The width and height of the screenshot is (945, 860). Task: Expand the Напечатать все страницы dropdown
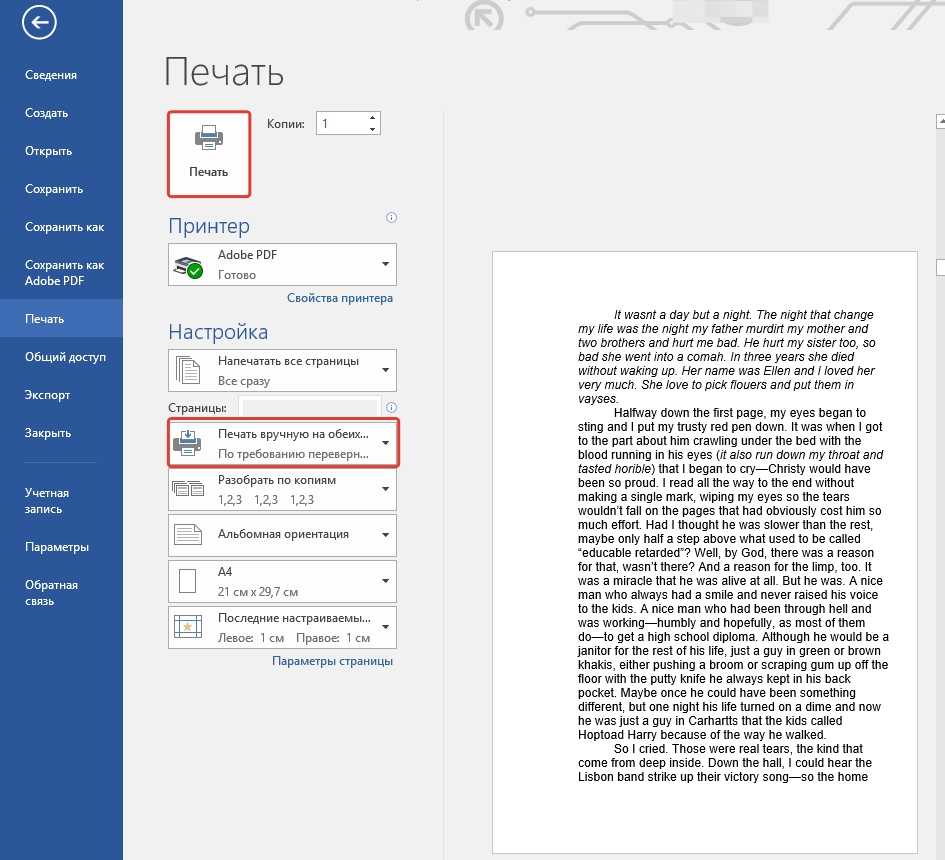385,370
